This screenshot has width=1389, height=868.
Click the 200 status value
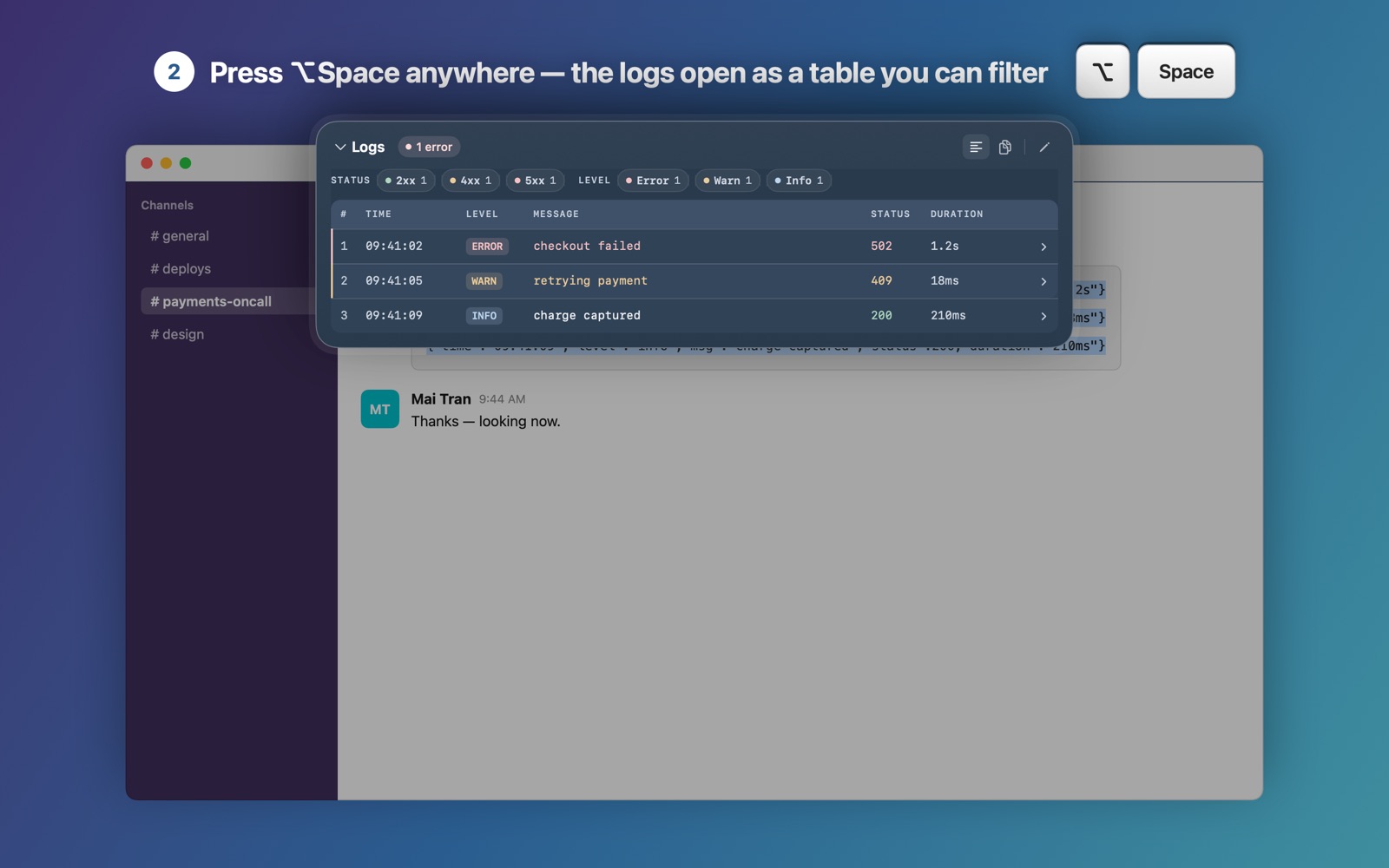(x=881, y=315)
